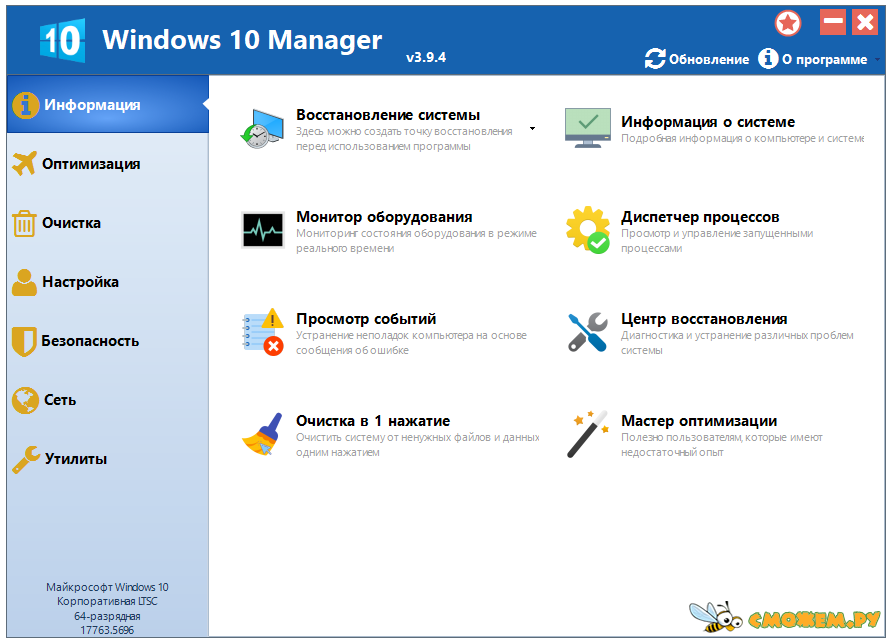Open the Сеть section
Image resolution: width=891 pixels, height=644 pixels.
(x=108, y=400)
